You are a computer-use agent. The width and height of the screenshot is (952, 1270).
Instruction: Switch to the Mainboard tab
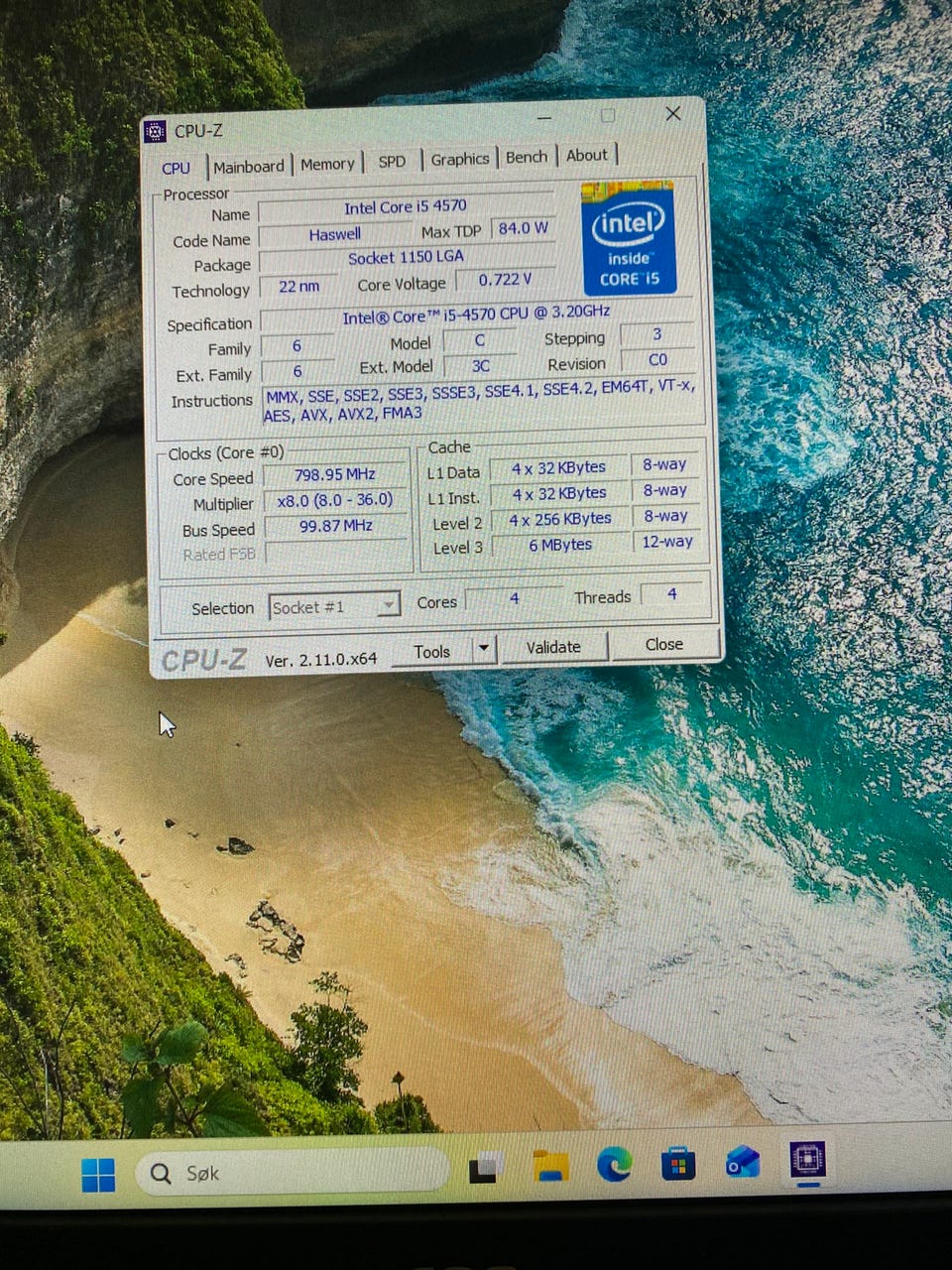tap(249, 167)
